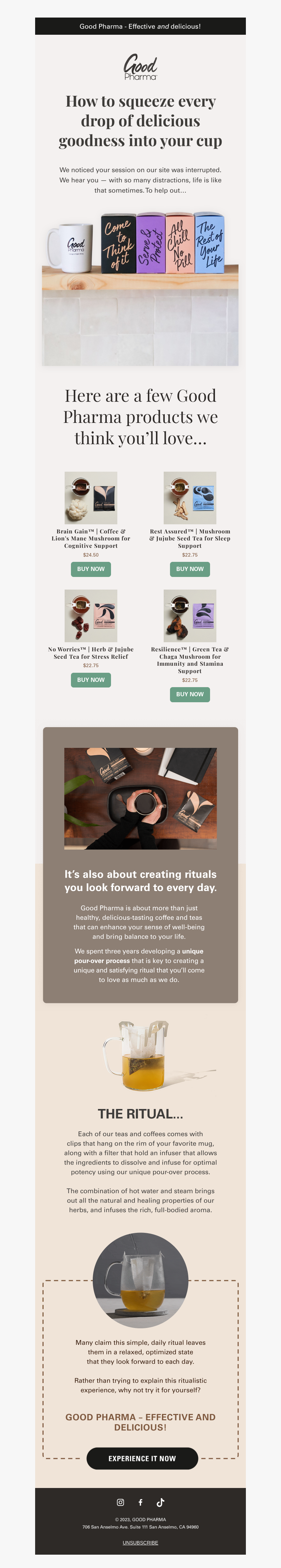This screenshot has width=281, height=1568.
Task: Click Buy Now under Rest Assured tea
Action: [190, 569]
